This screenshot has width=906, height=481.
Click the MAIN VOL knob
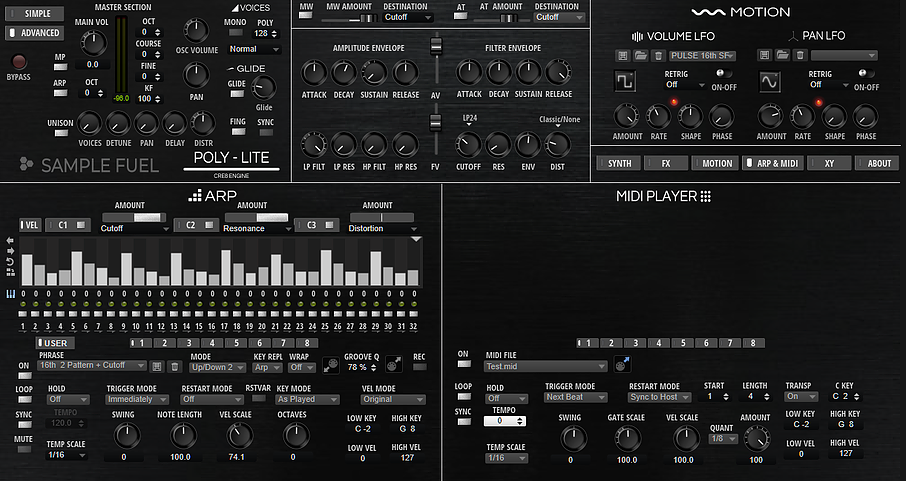point(92,43)
